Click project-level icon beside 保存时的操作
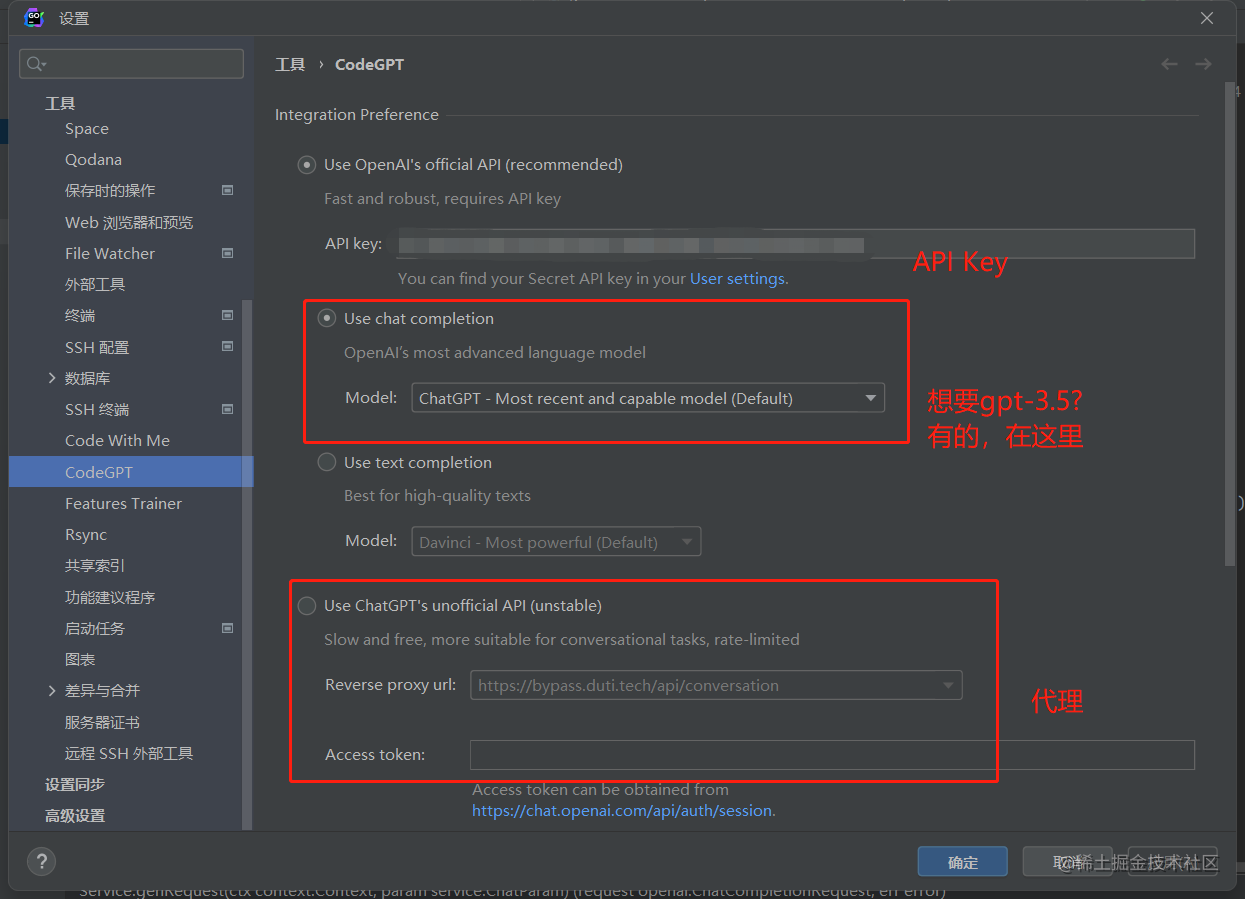 pos(228,190)
